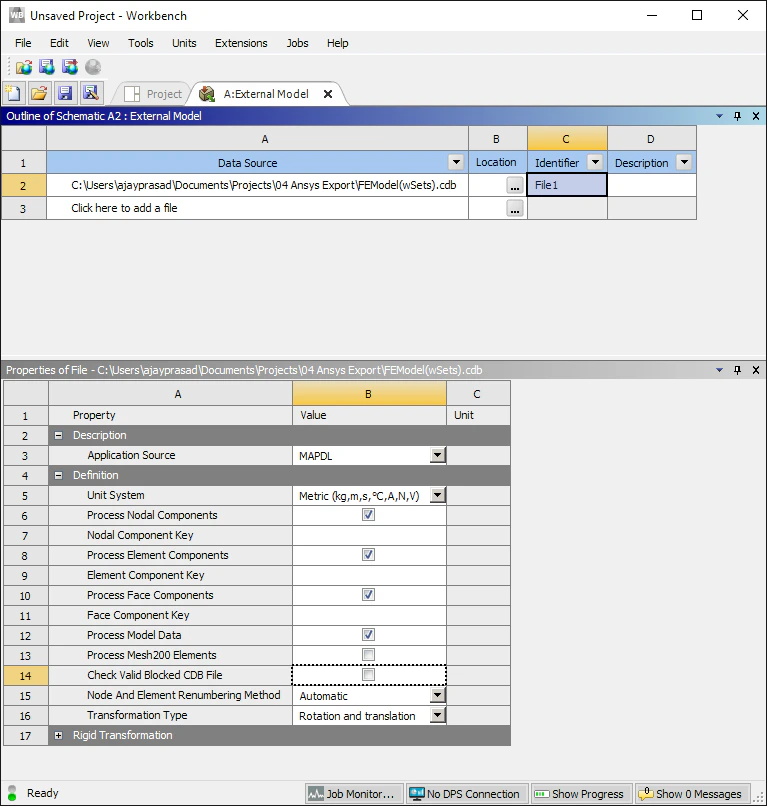Click No DPS Connection status button
The image size is (767, 806).
pos(467,794)
